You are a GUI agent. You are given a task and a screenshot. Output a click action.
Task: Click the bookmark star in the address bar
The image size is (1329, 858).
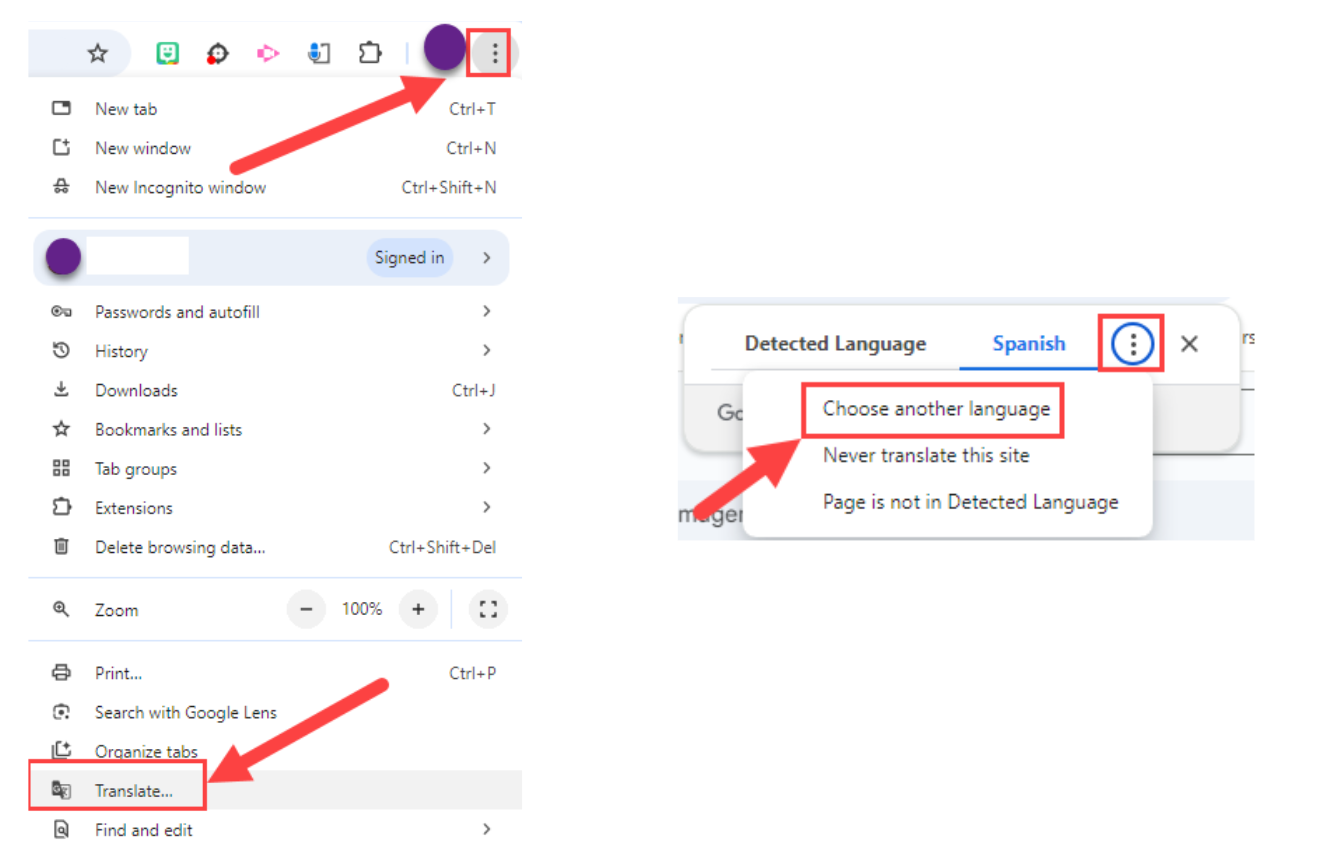click(x=95, y=52)
